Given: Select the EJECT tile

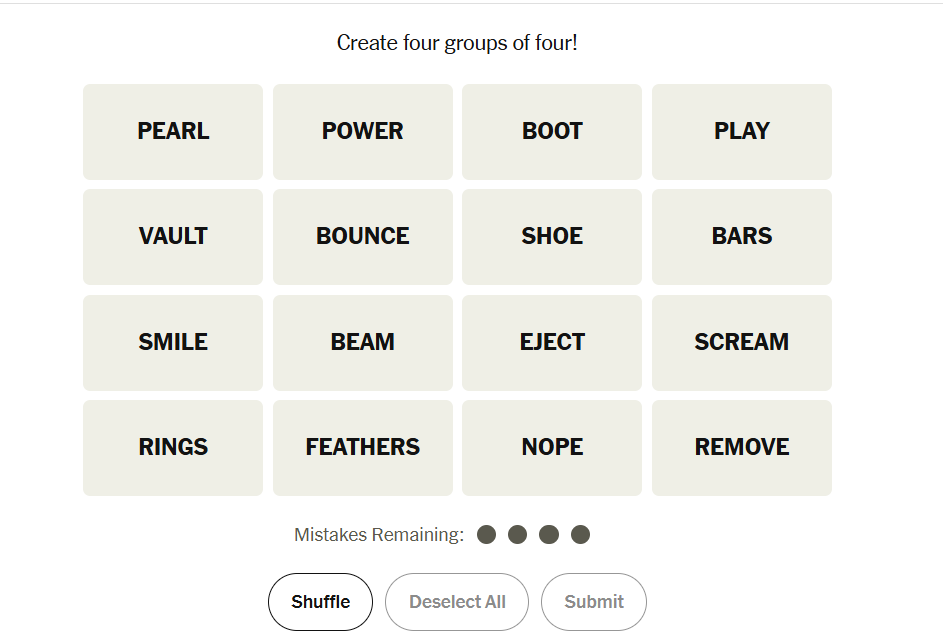Looking at the screenshot, I should pos(552,342).
